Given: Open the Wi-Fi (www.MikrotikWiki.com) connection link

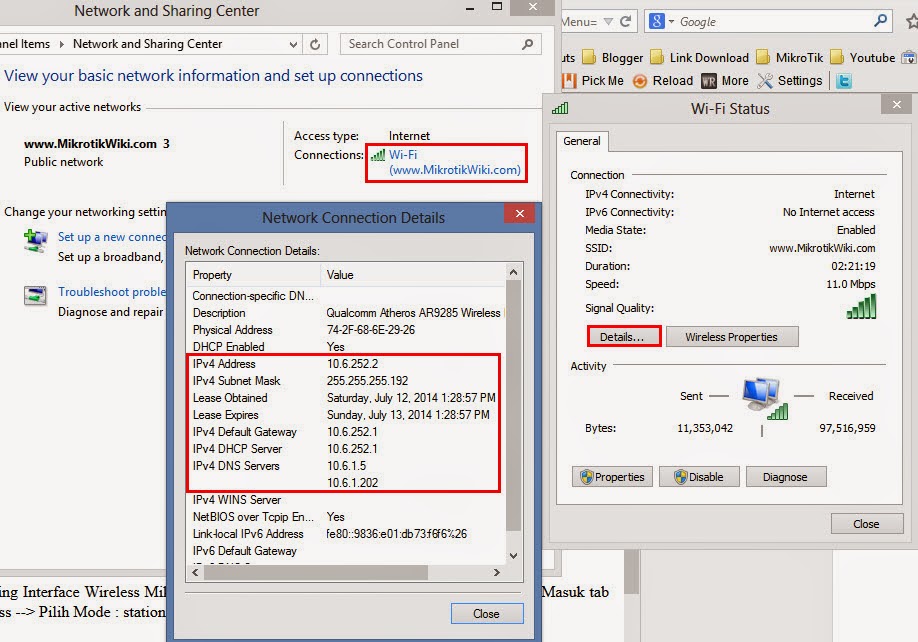Looking at the screenshot, I should 454,162.
